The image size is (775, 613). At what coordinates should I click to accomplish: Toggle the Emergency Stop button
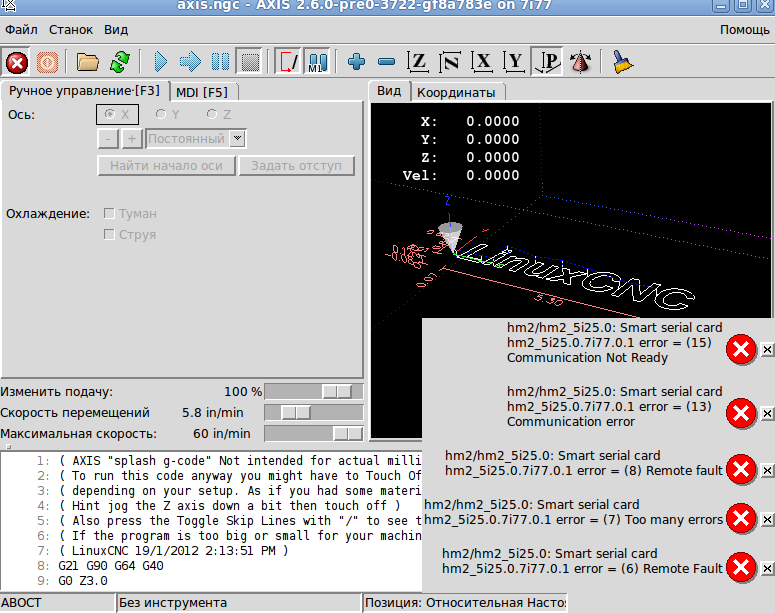click(x=16, y=63)
